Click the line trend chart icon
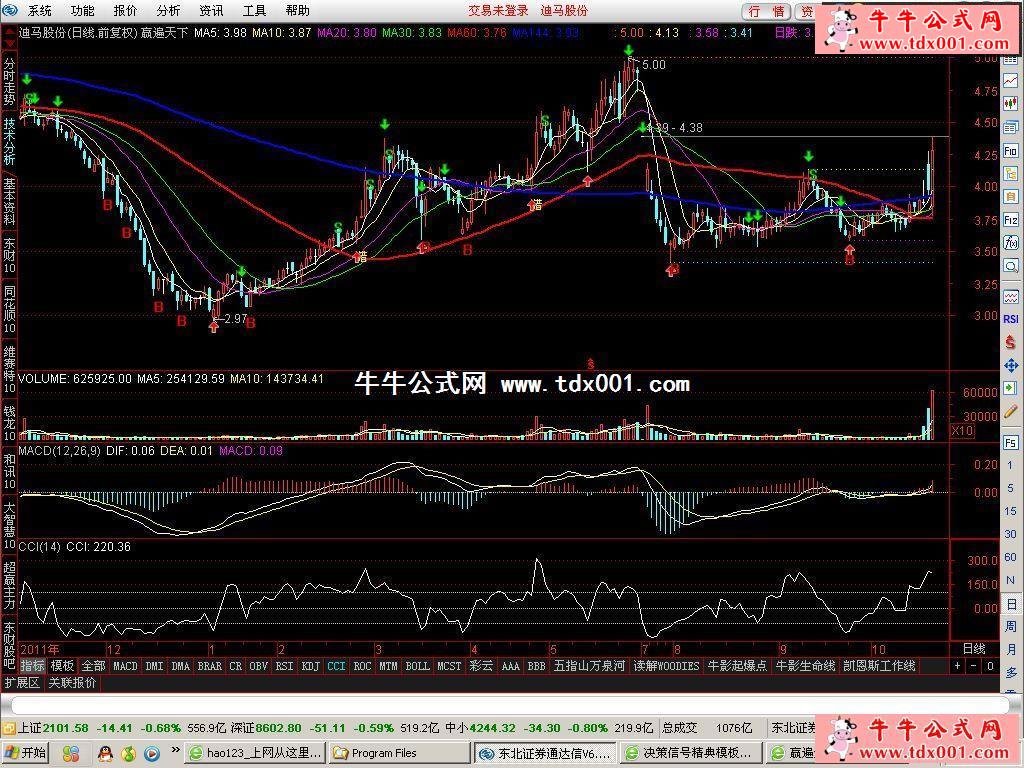This screenshot has width=1024, height=768. click(1011, 80)
